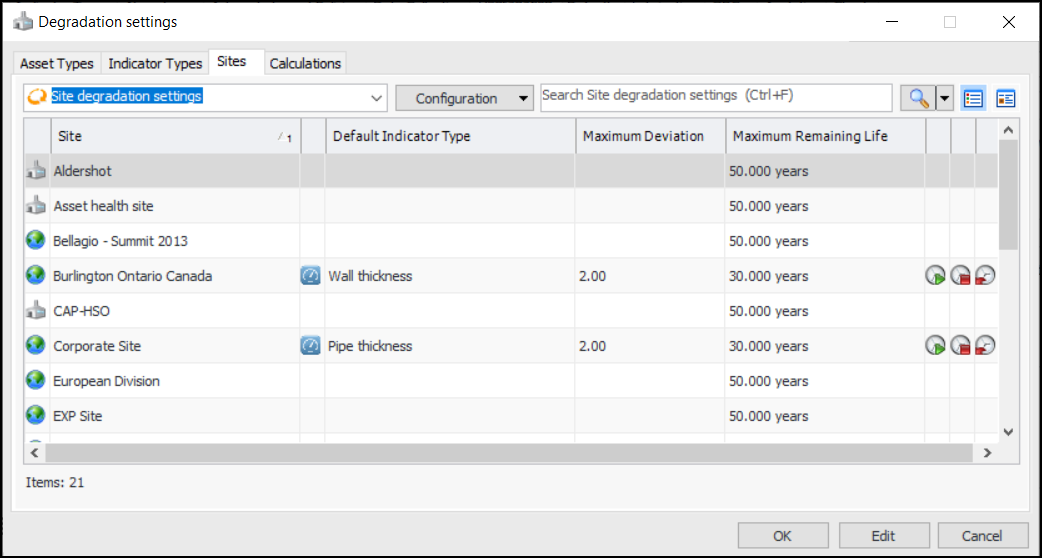Click the Asset health site building icon

pyautogui.click(x=36, y=207)
